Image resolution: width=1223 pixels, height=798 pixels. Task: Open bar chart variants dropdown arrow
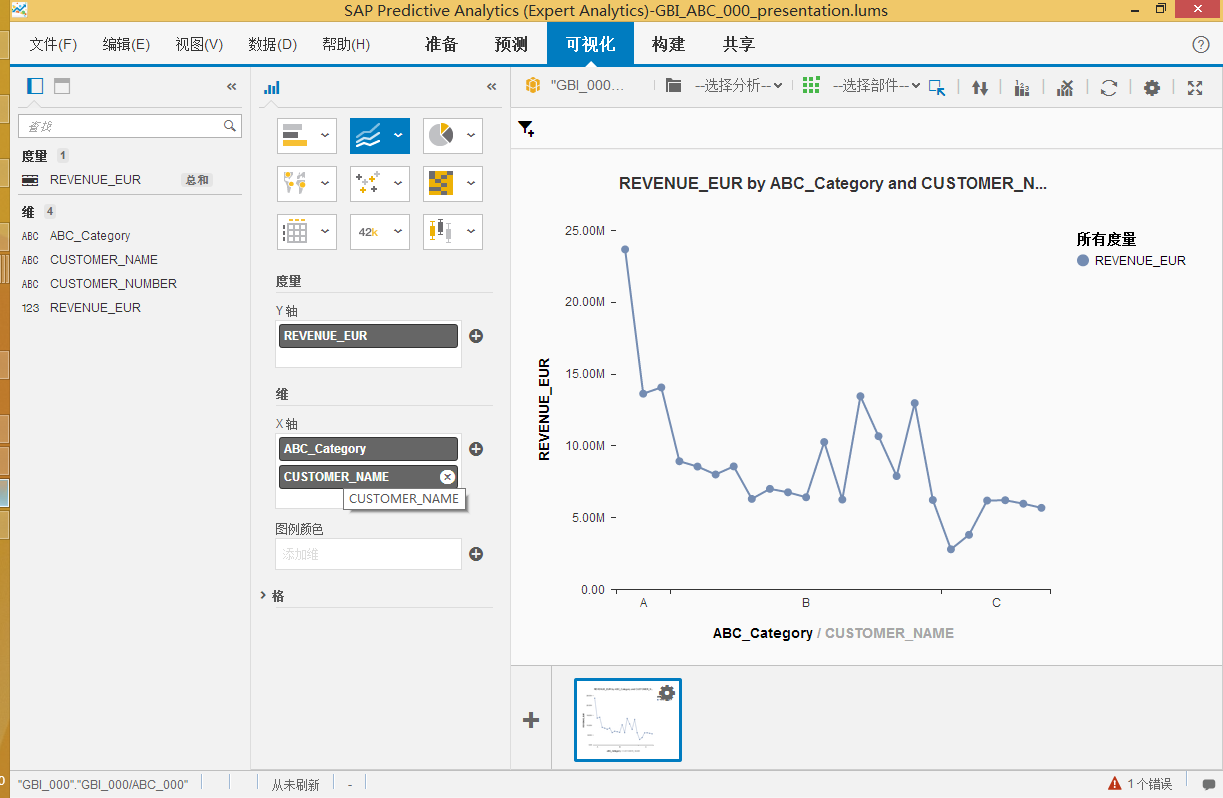click(x=325, y=135)
